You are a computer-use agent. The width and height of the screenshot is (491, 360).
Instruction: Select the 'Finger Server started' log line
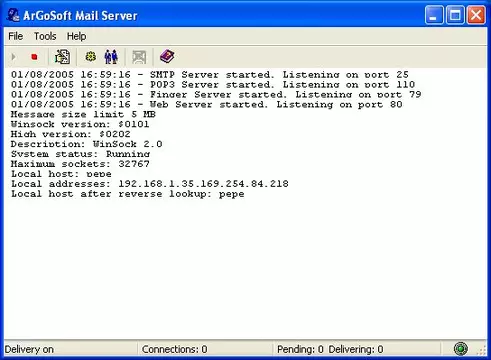[x=216, y=94]
